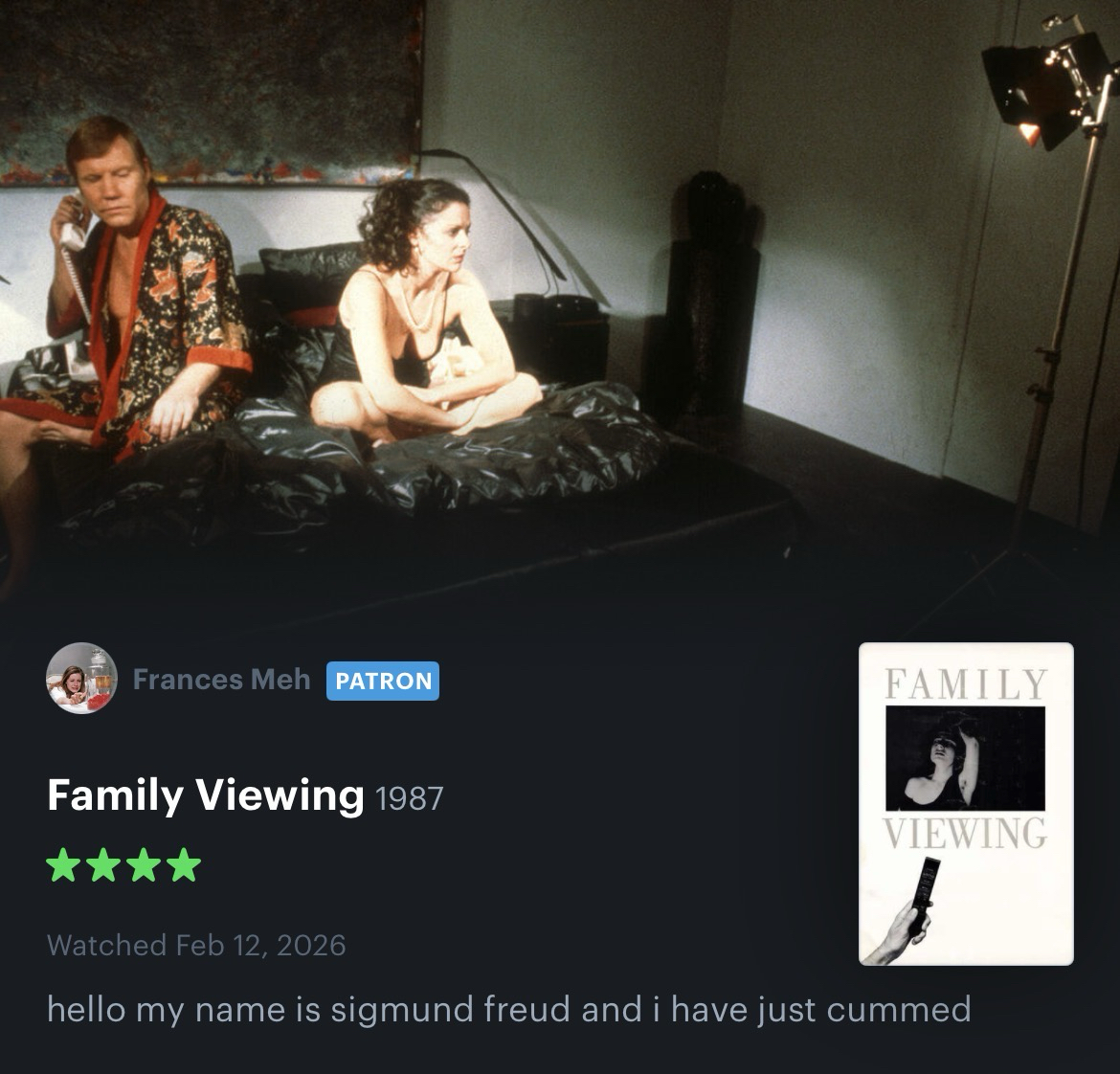Select the 1987 release year link

[x=410, y=798]
